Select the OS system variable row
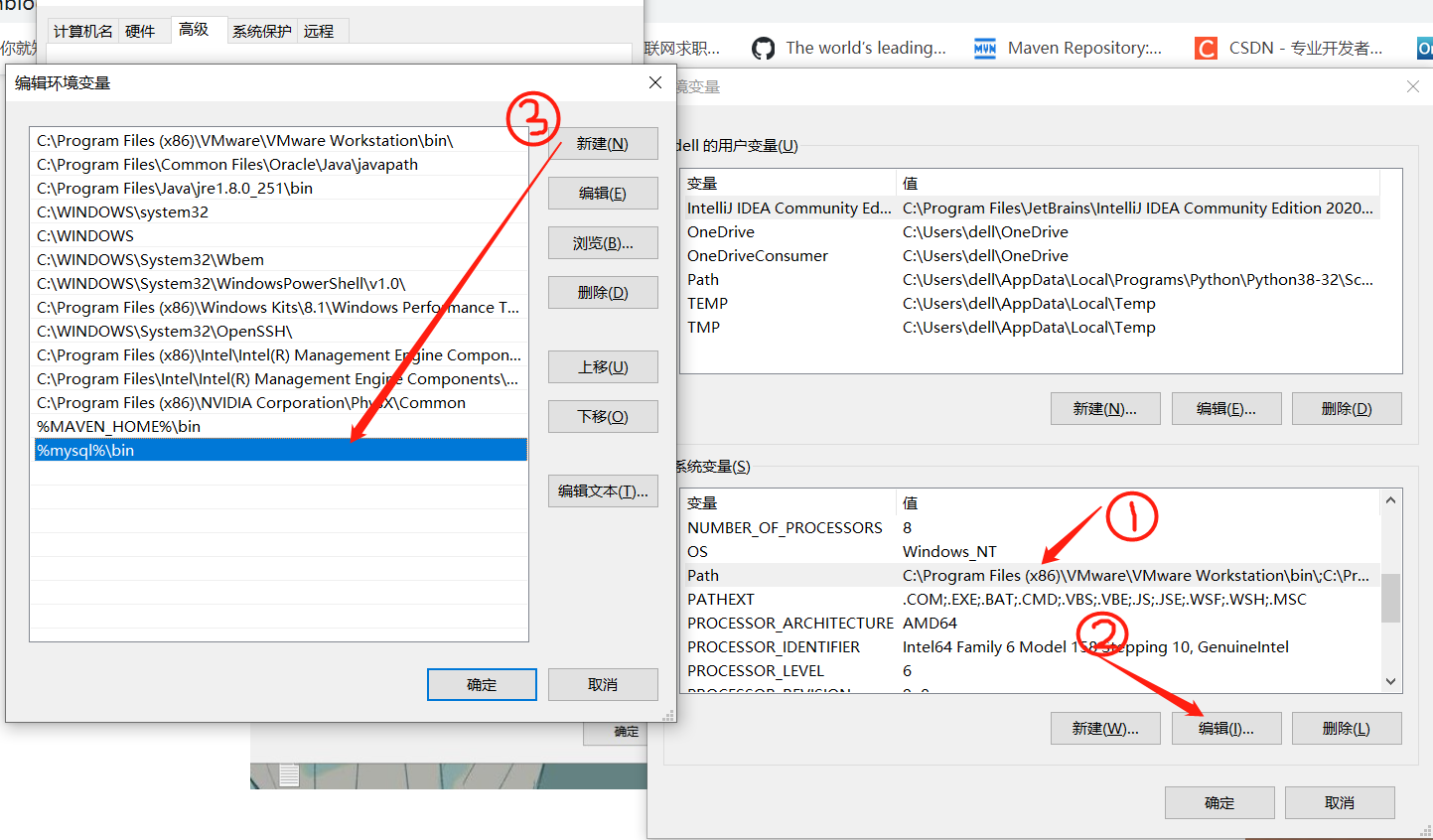The image size is (1433, 840). (1031, 552)
